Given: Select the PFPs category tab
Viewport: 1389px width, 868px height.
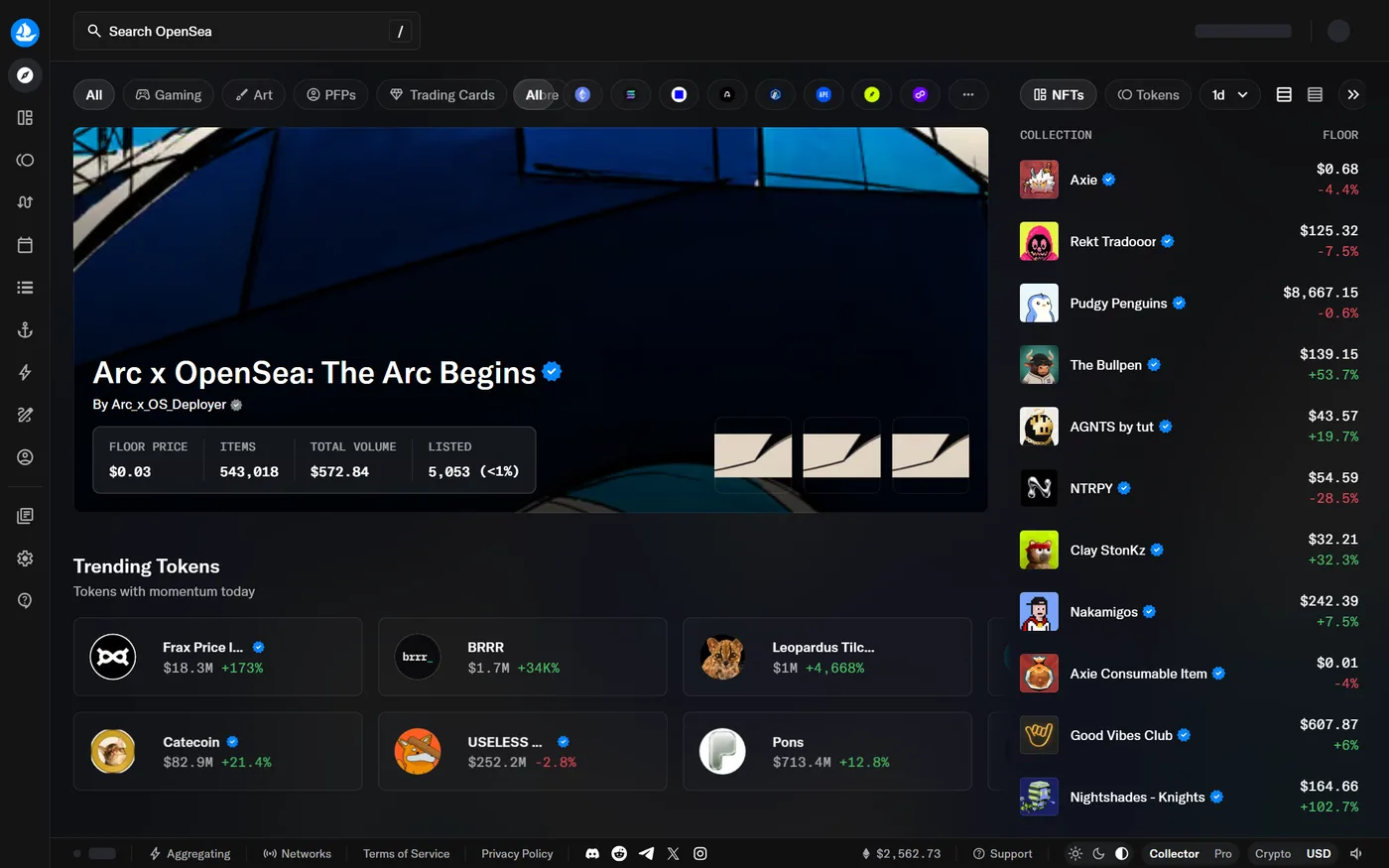Looking at the screenshot, I should [331, 95].
